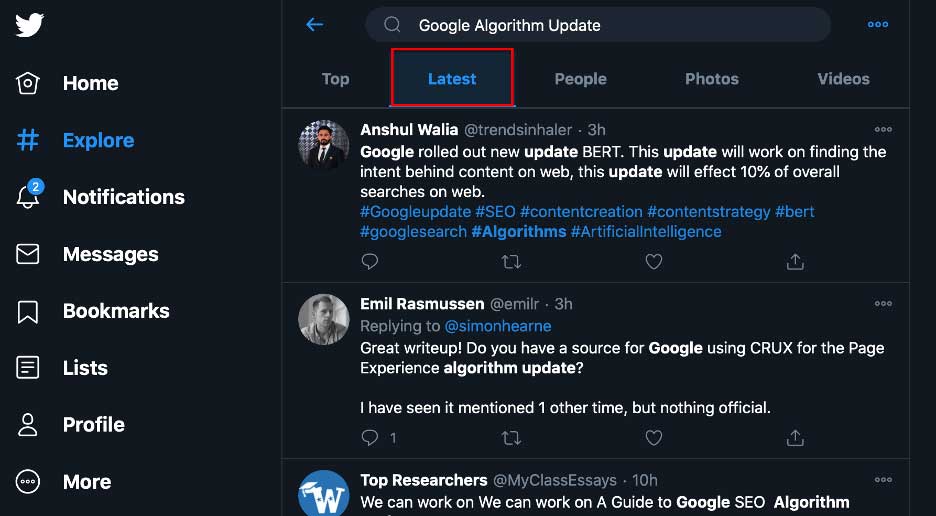The width and height of the screenshot is (936, 516).
Task: Open the #Algorithms hashtag
Action: (519, 232)
